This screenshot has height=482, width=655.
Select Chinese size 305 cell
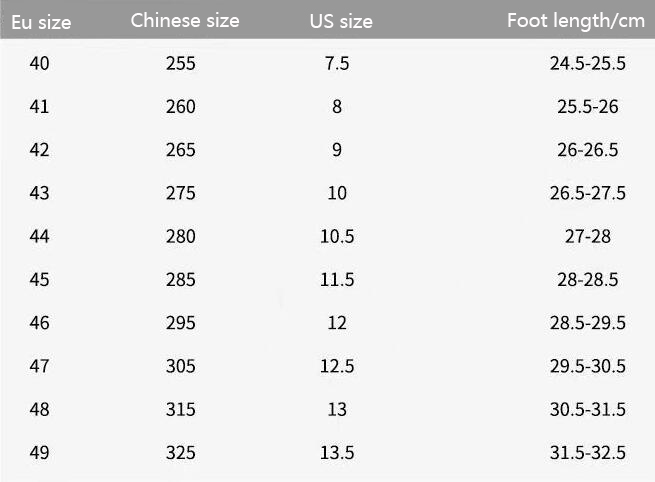[181, 366]
